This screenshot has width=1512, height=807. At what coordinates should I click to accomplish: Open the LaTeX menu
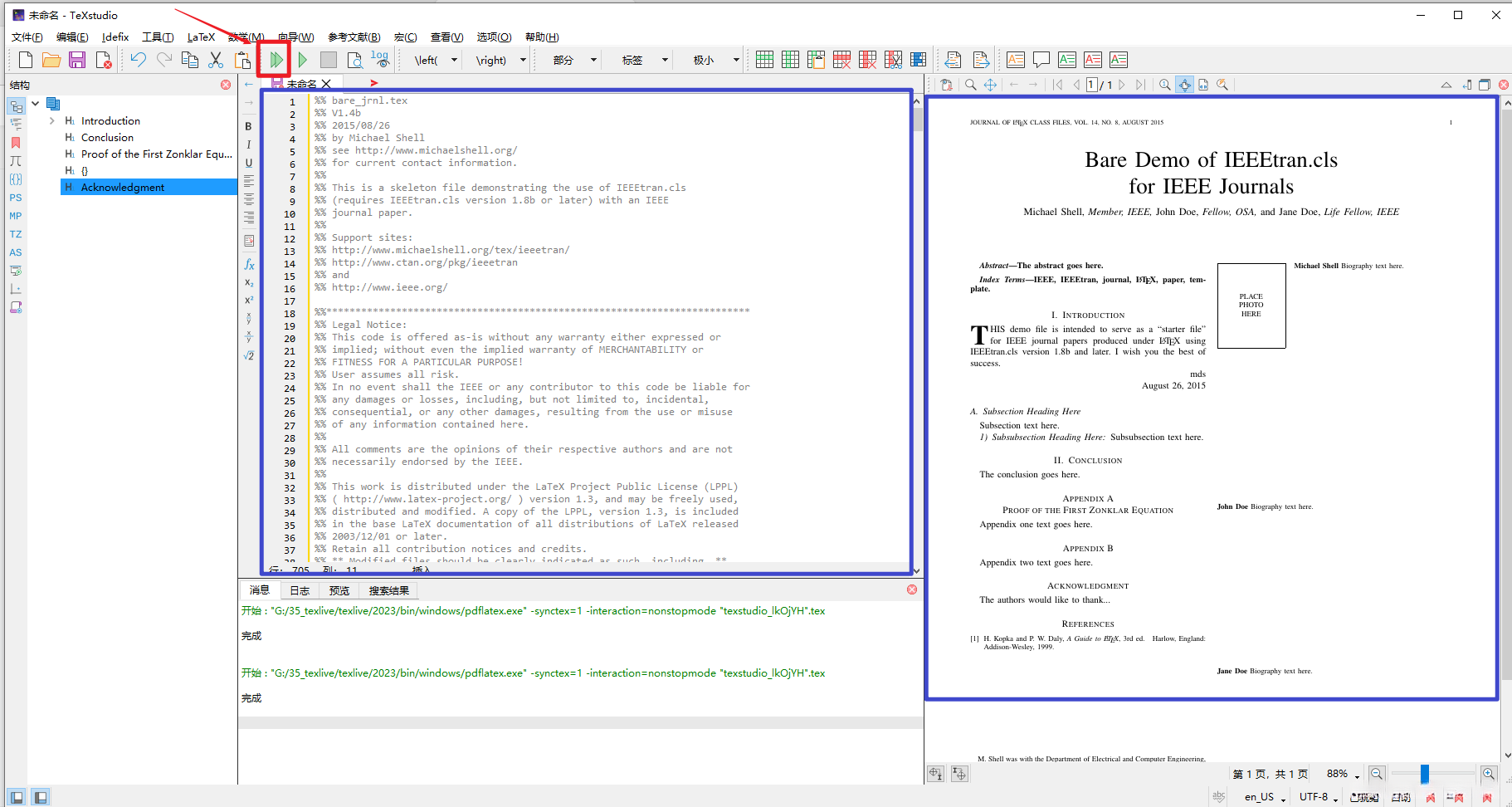tap(201, 37)
